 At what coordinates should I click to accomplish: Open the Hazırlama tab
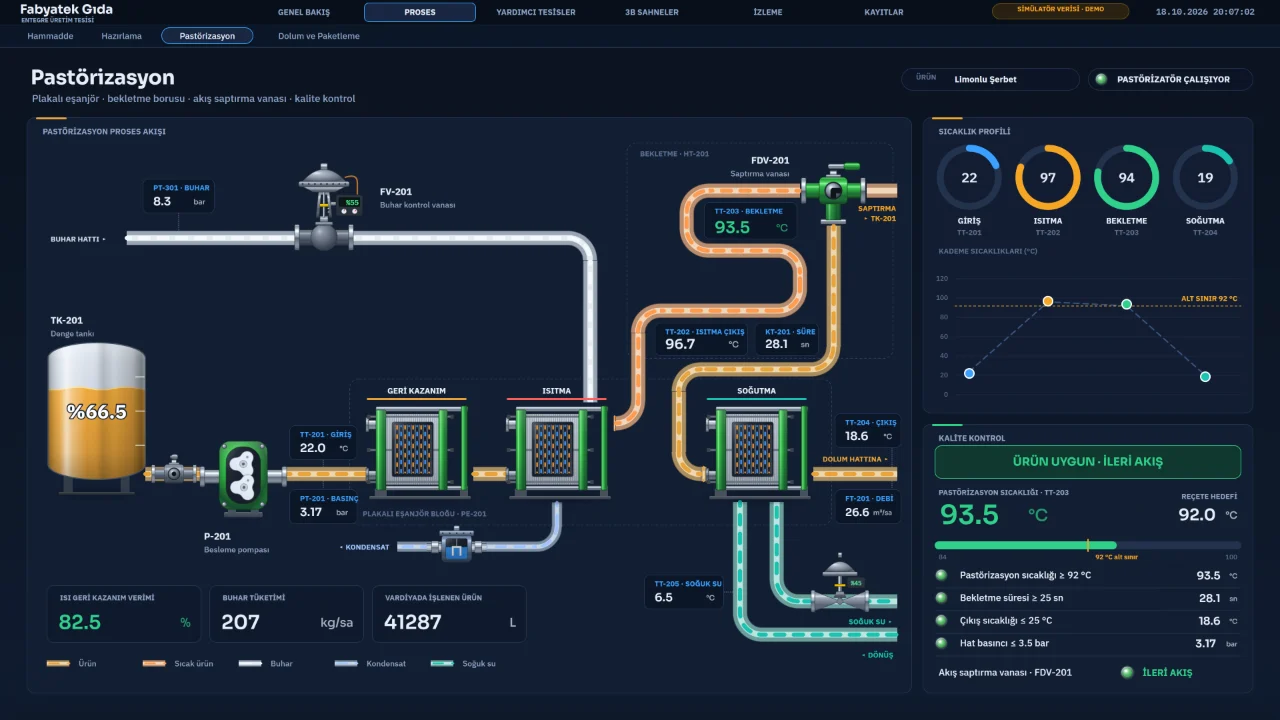(122, 36)
